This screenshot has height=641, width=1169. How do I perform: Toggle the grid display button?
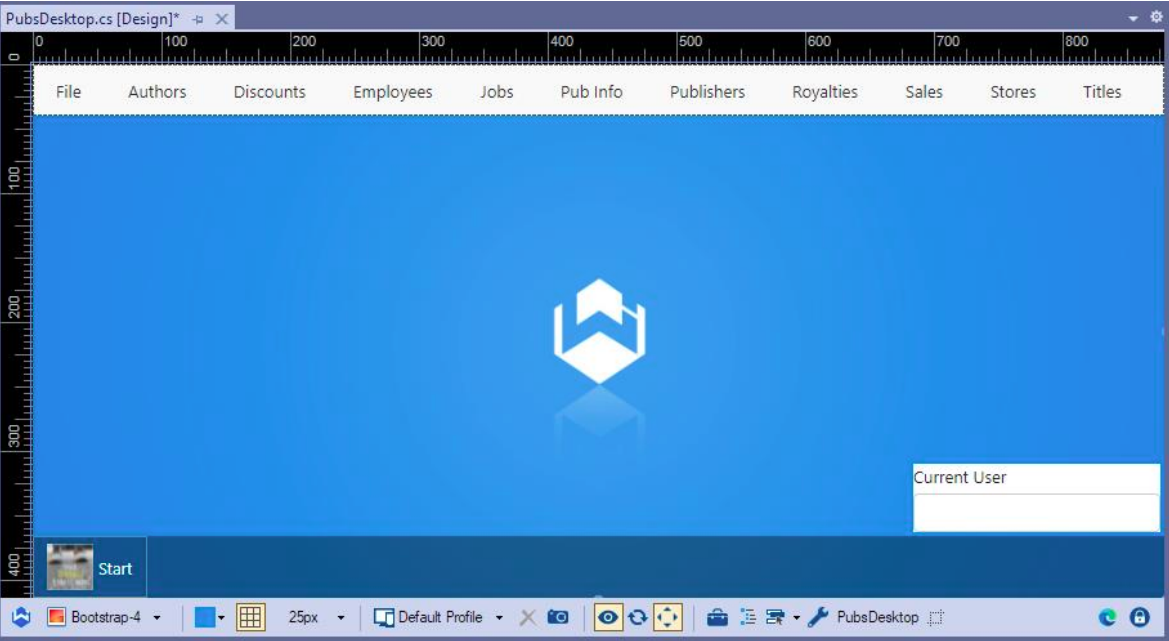coord(250,617)
